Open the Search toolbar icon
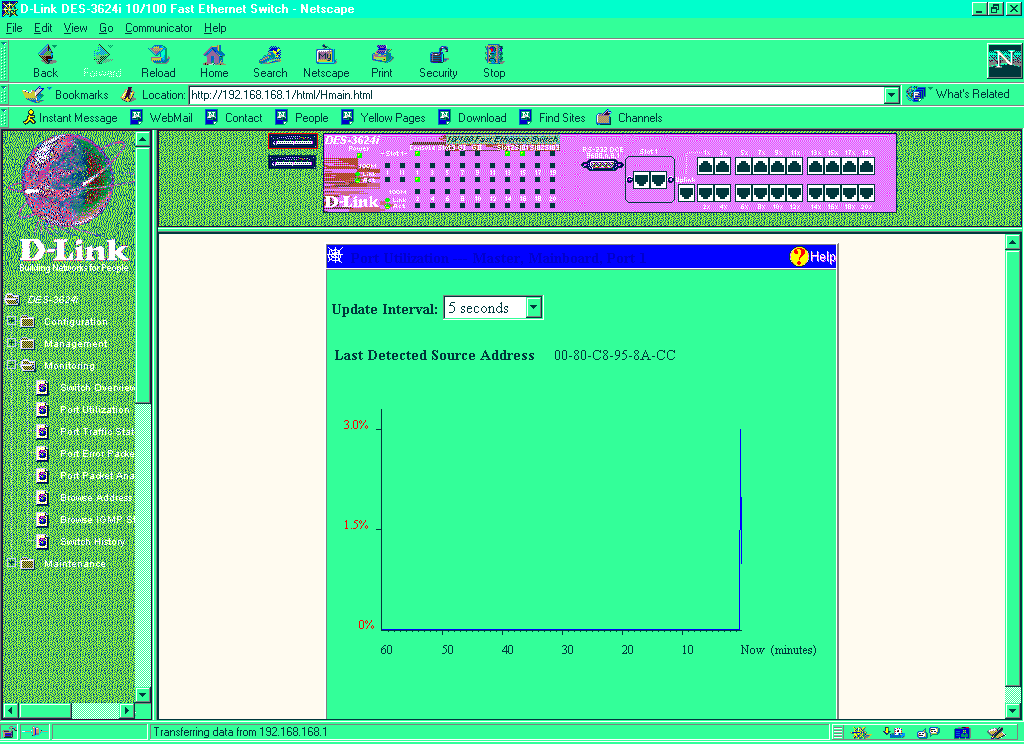 pos(270,60)
